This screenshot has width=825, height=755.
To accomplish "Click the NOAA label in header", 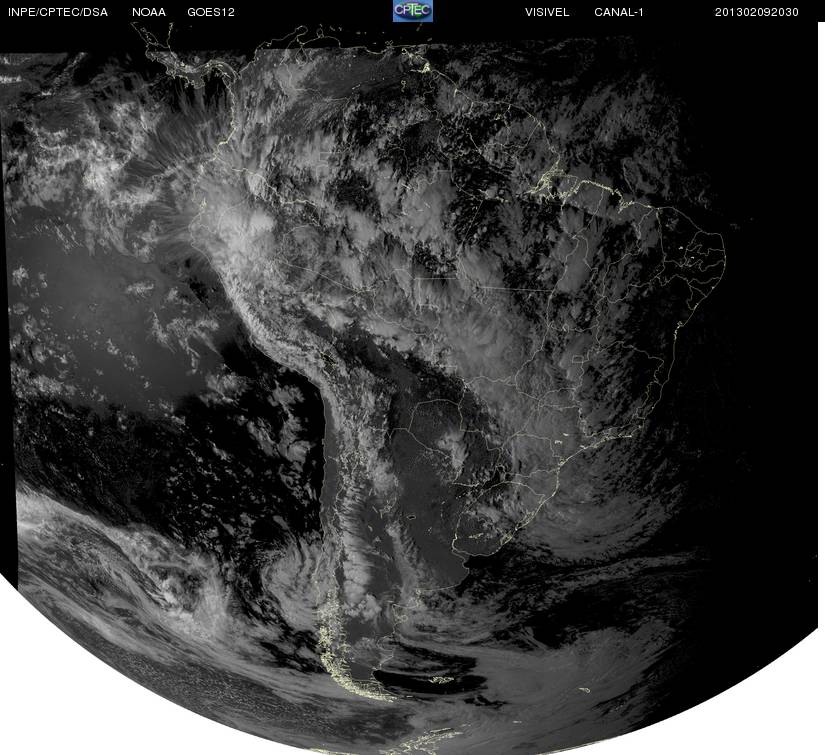I will [149, 12].
